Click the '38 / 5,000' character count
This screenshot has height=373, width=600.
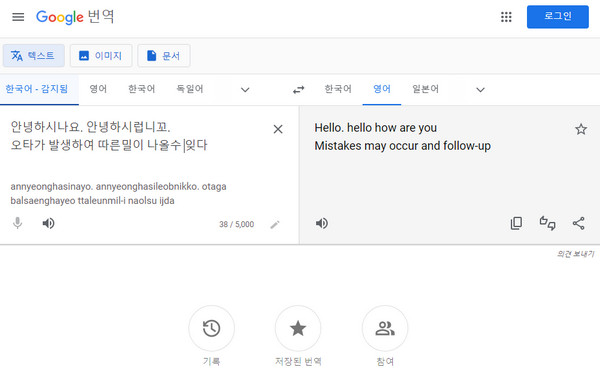(x=236, y=224)
